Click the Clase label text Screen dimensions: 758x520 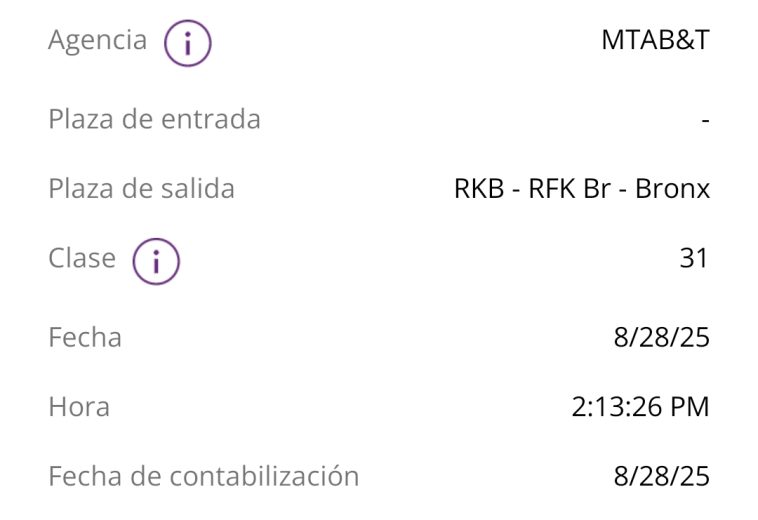click(82, 258)
